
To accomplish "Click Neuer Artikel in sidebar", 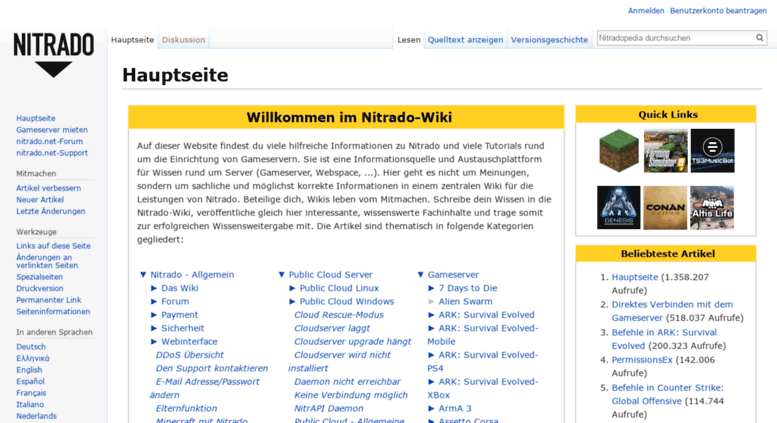I will point(40,200).
